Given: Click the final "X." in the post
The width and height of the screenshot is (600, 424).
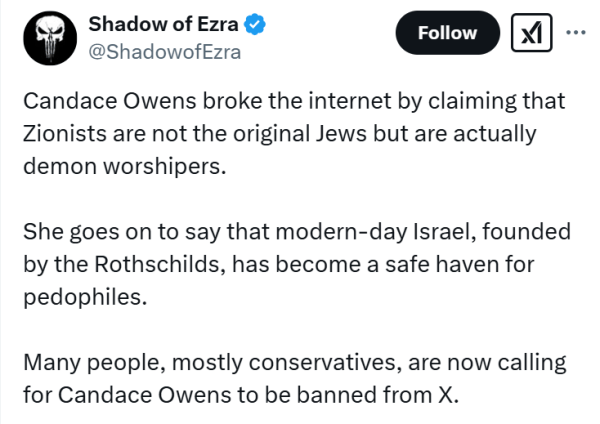Looking at the screenshot, I should [448, 395].
